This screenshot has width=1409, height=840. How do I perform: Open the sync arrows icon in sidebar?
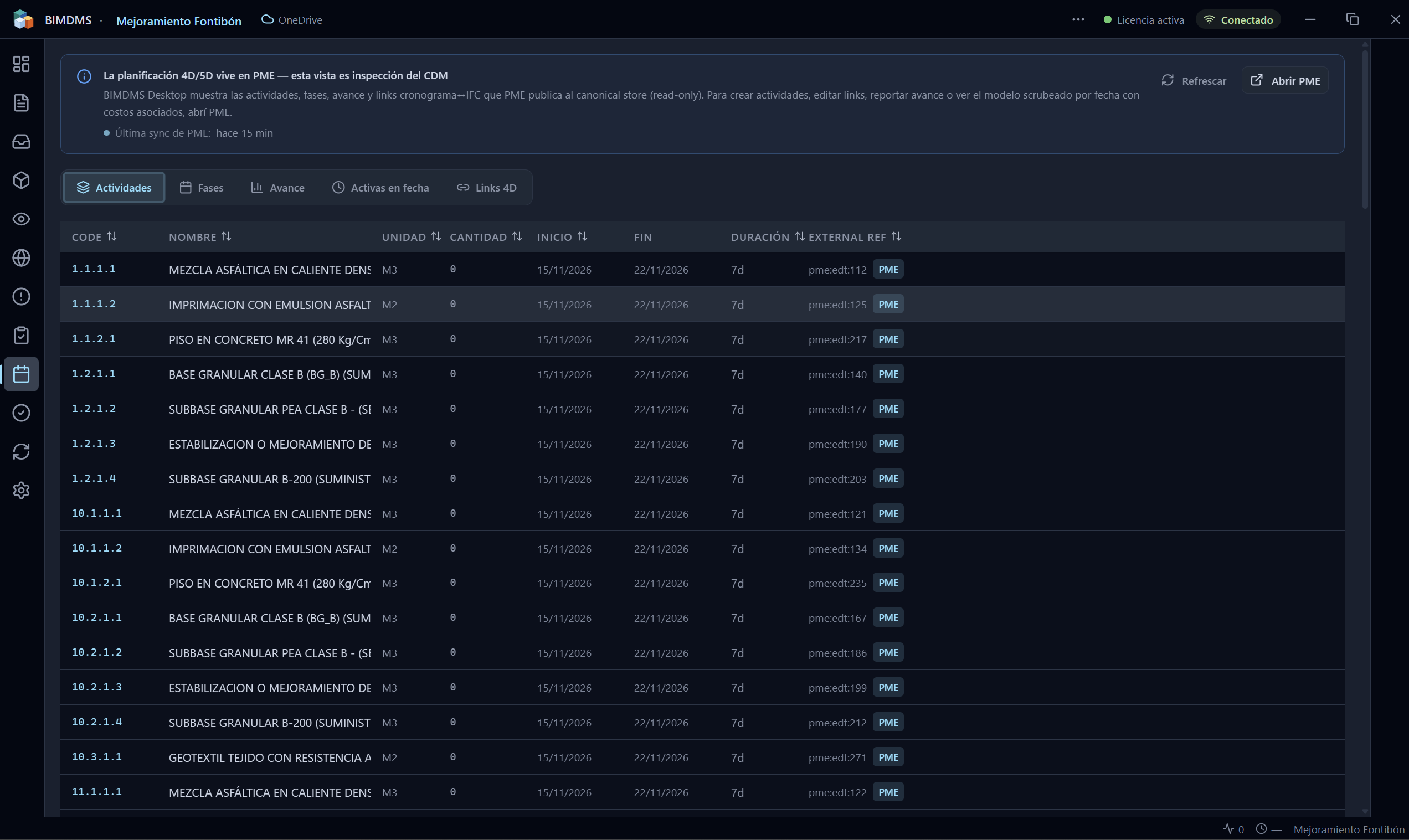tap(21, 452)
